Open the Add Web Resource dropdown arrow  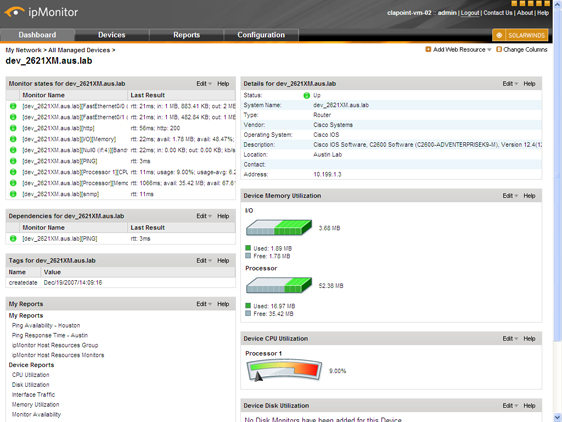pyautogui.click(x=489, y=50)
